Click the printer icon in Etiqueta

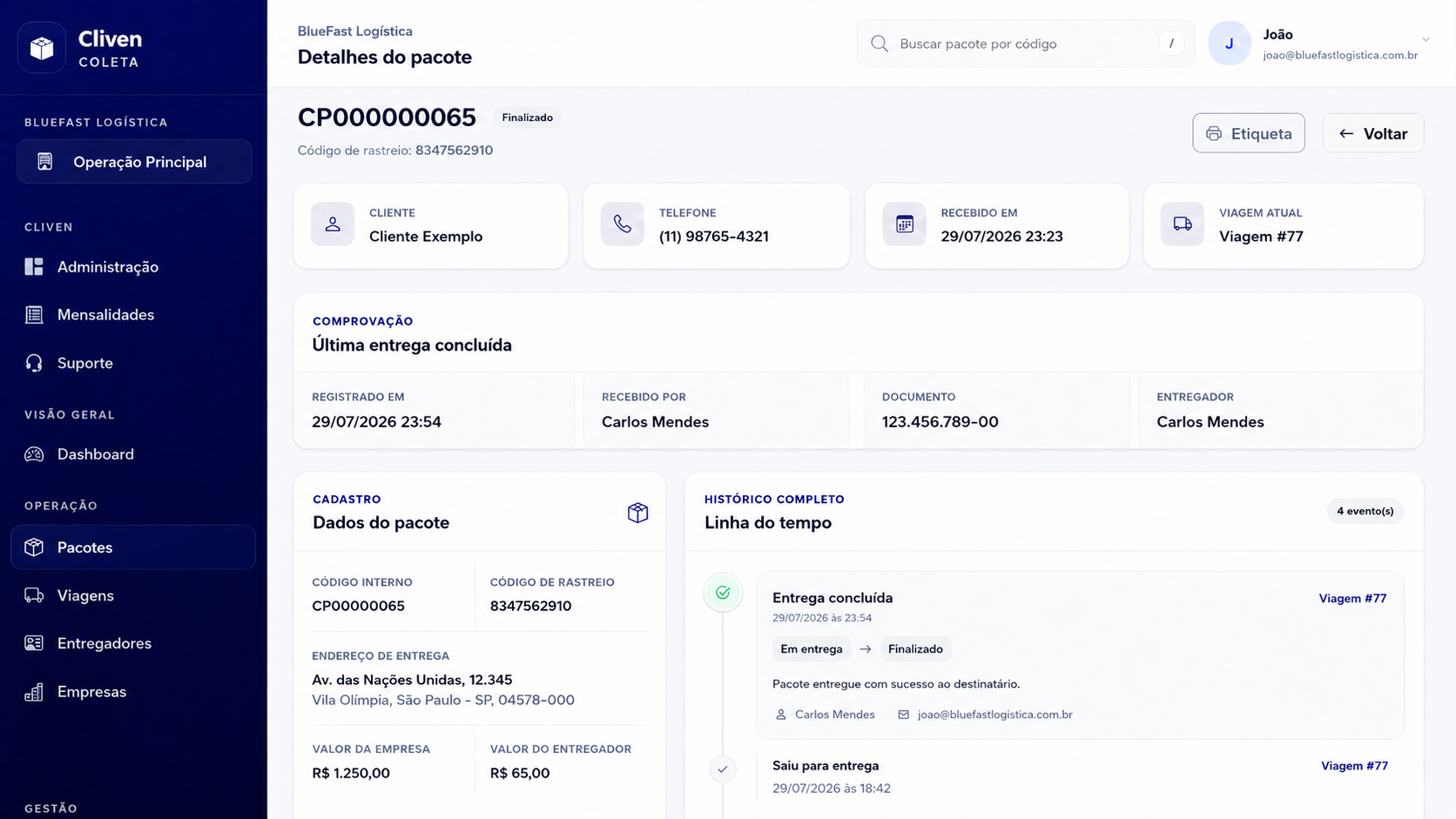pos(1214,133)
